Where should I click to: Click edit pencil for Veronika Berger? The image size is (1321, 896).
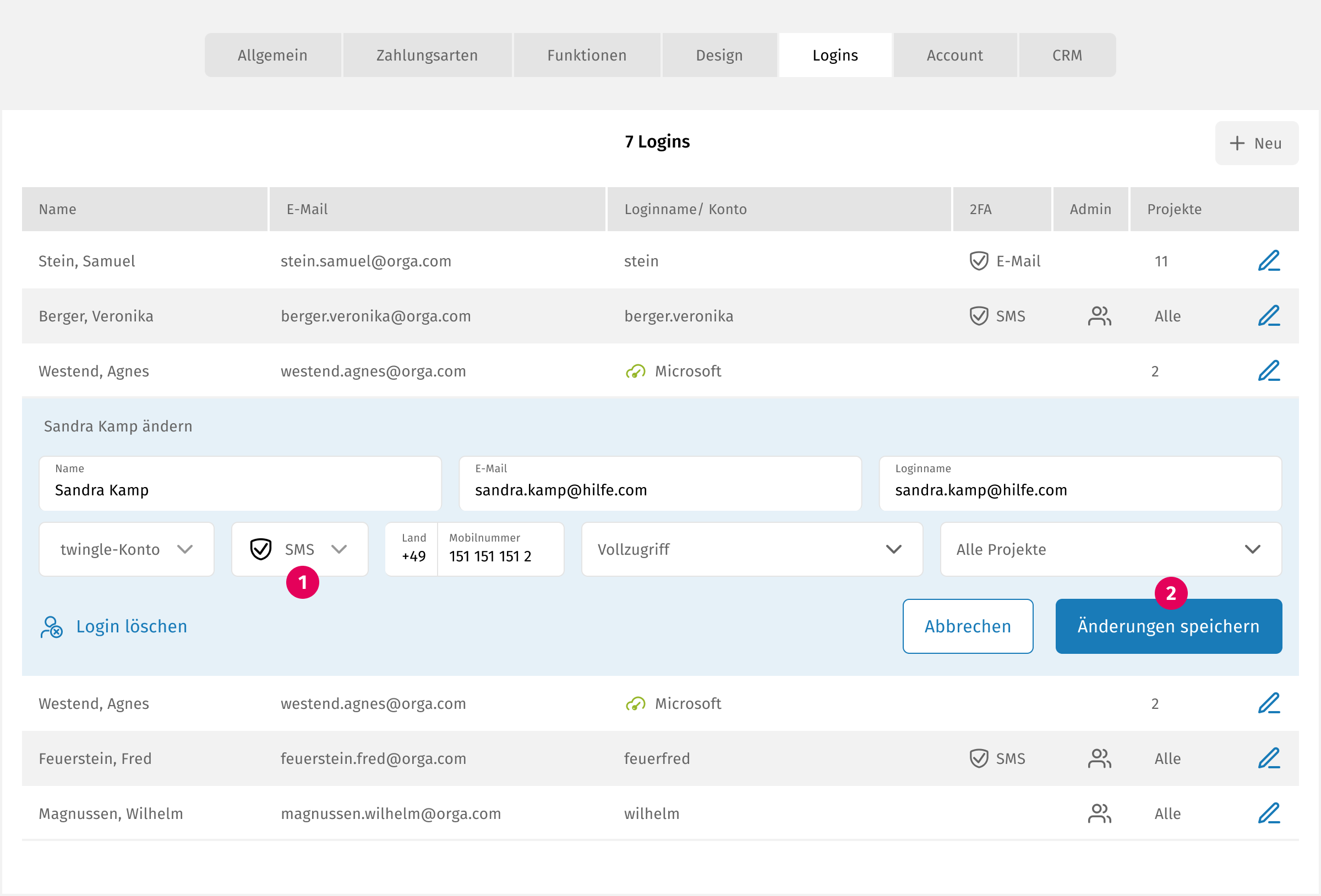click(1268, 316)
